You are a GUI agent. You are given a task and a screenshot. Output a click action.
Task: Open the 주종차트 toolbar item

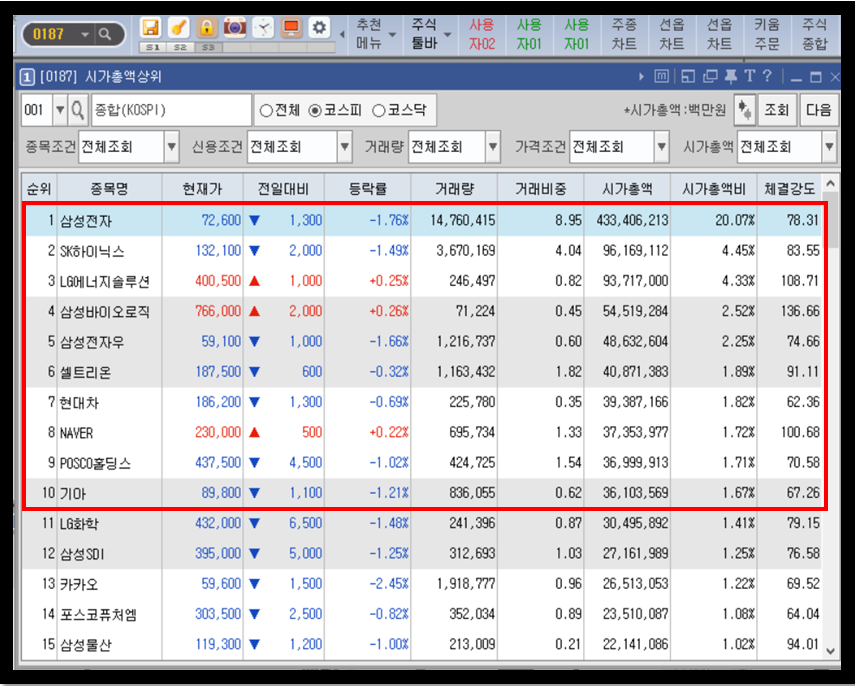[624, 34]
